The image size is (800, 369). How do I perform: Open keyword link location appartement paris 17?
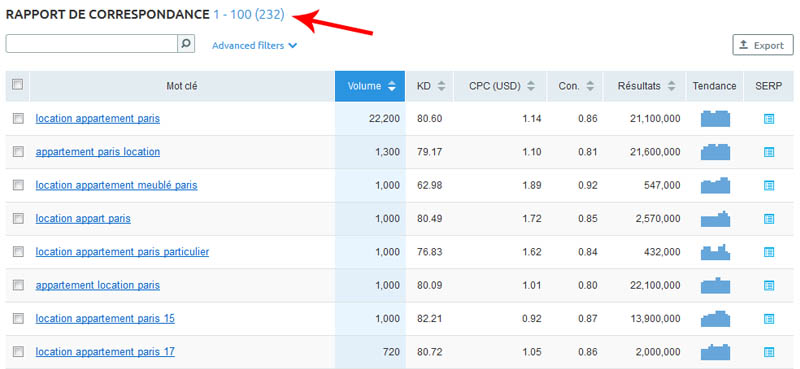105,352
